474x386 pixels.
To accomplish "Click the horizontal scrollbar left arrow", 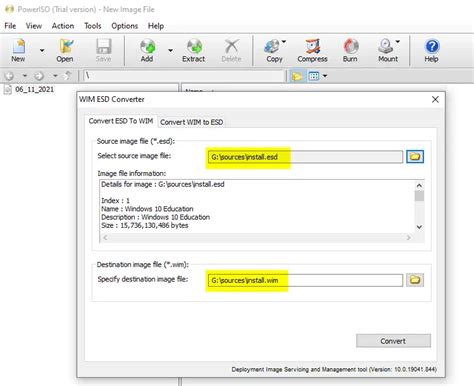I will tap(105, 237).
